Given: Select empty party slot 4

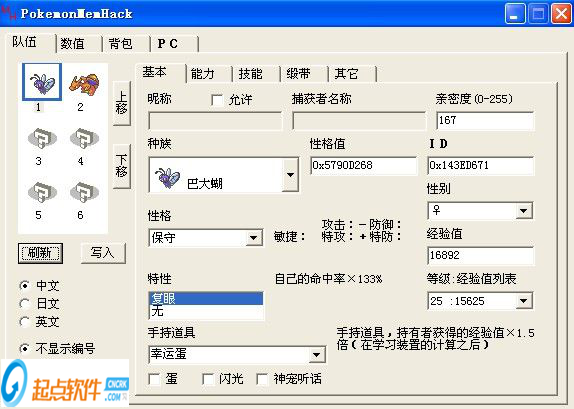Looking at the screenshot, I should tap(84, 138).
